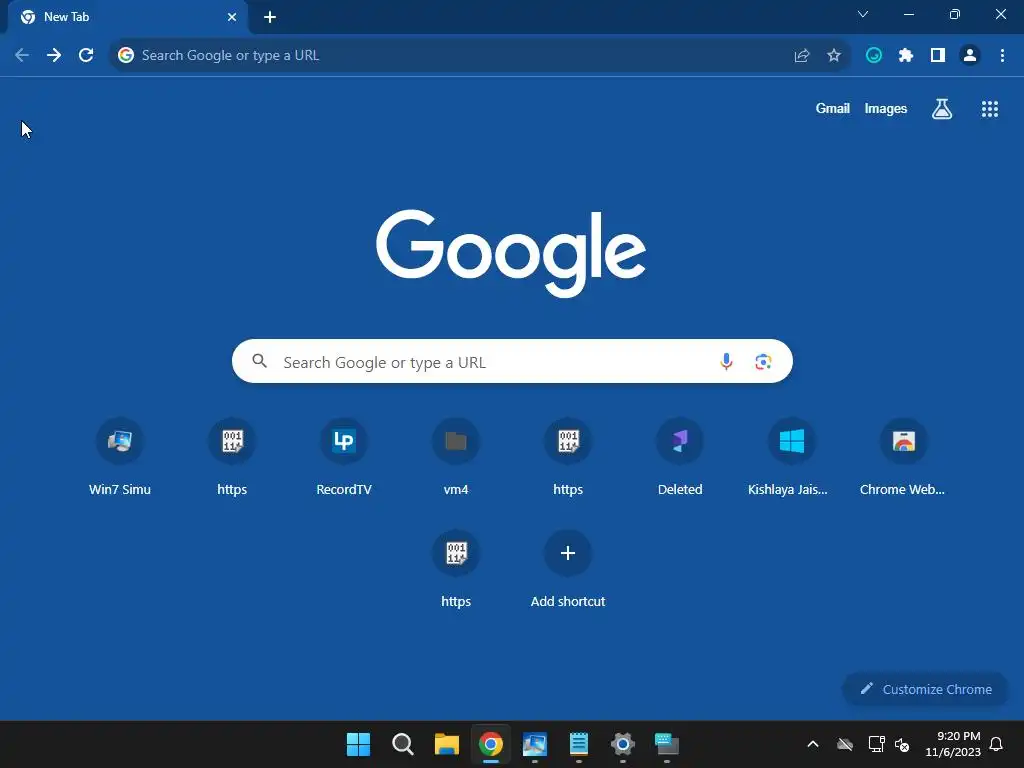Open the Windows Start menu
Image resolution: width=1024 pixels, height=768 pixels.
pyautogui.click(x=358, y=744)
